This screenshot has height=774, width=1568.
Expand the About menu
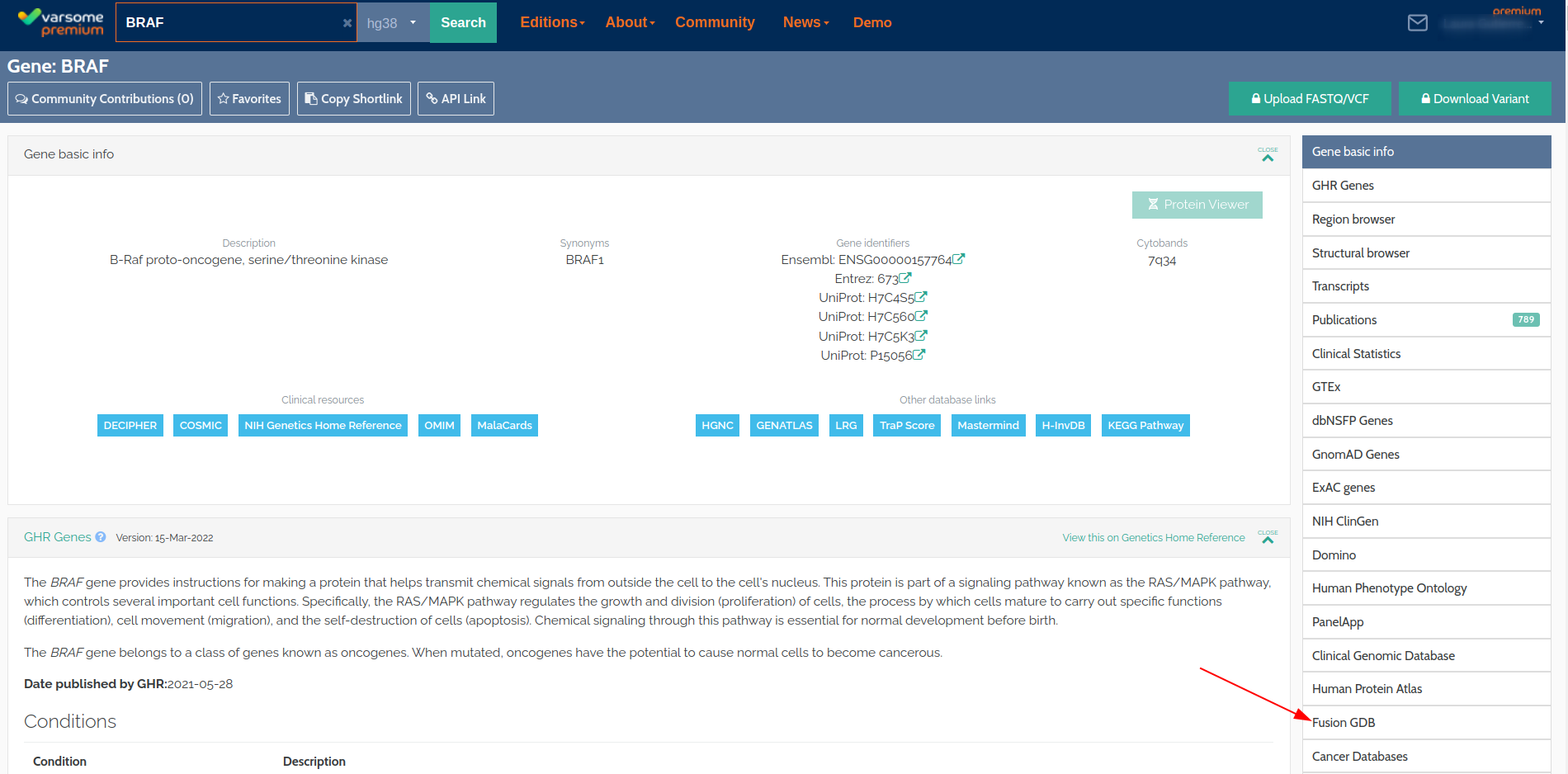click(630, 23)
